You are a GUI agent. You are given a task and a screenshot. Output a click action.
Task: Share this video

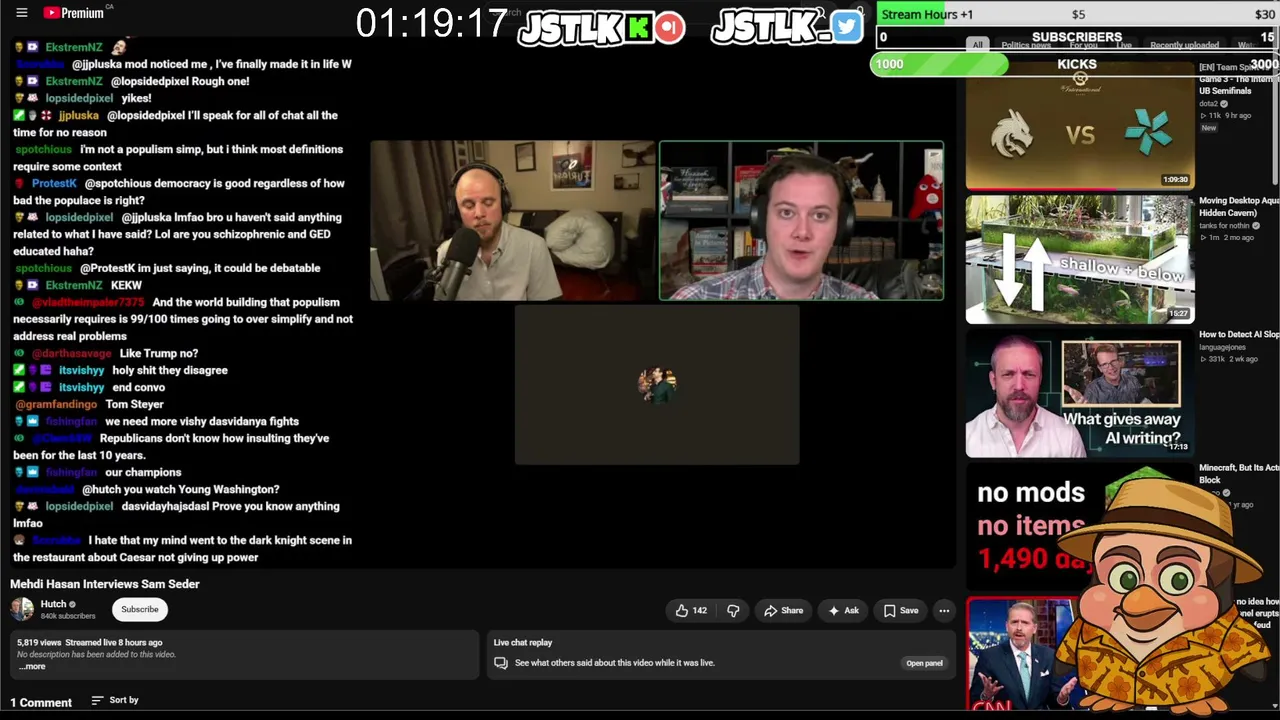(783, 610)
